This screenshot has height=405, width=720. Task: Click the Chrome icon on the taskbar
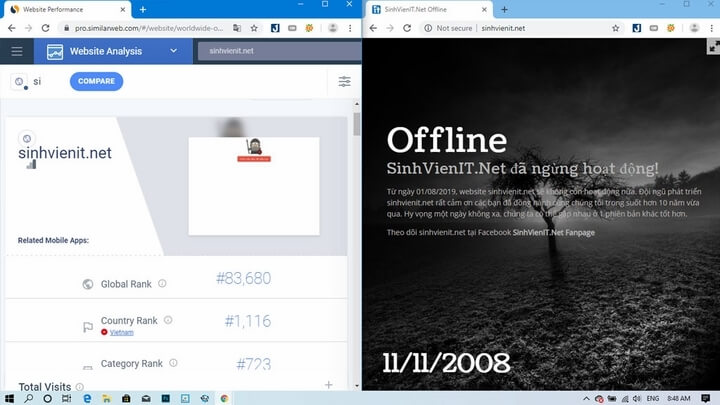[225, 398]
